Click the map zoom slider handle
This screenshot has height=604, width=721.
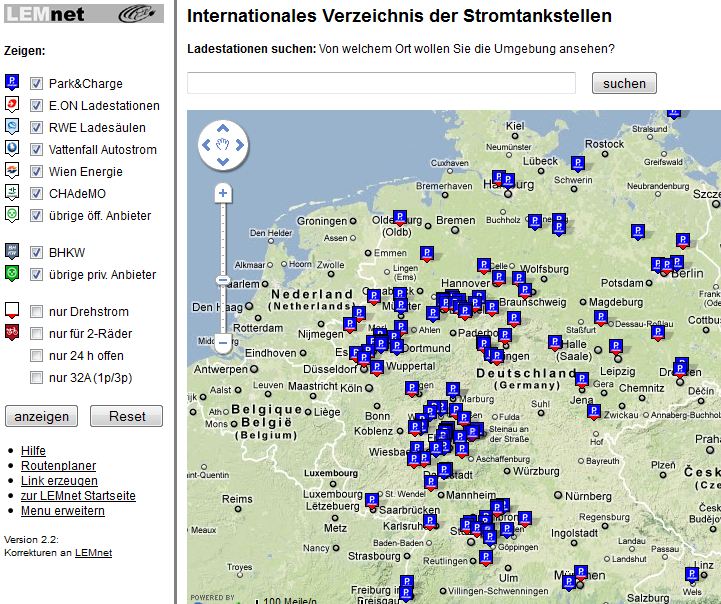223,280
